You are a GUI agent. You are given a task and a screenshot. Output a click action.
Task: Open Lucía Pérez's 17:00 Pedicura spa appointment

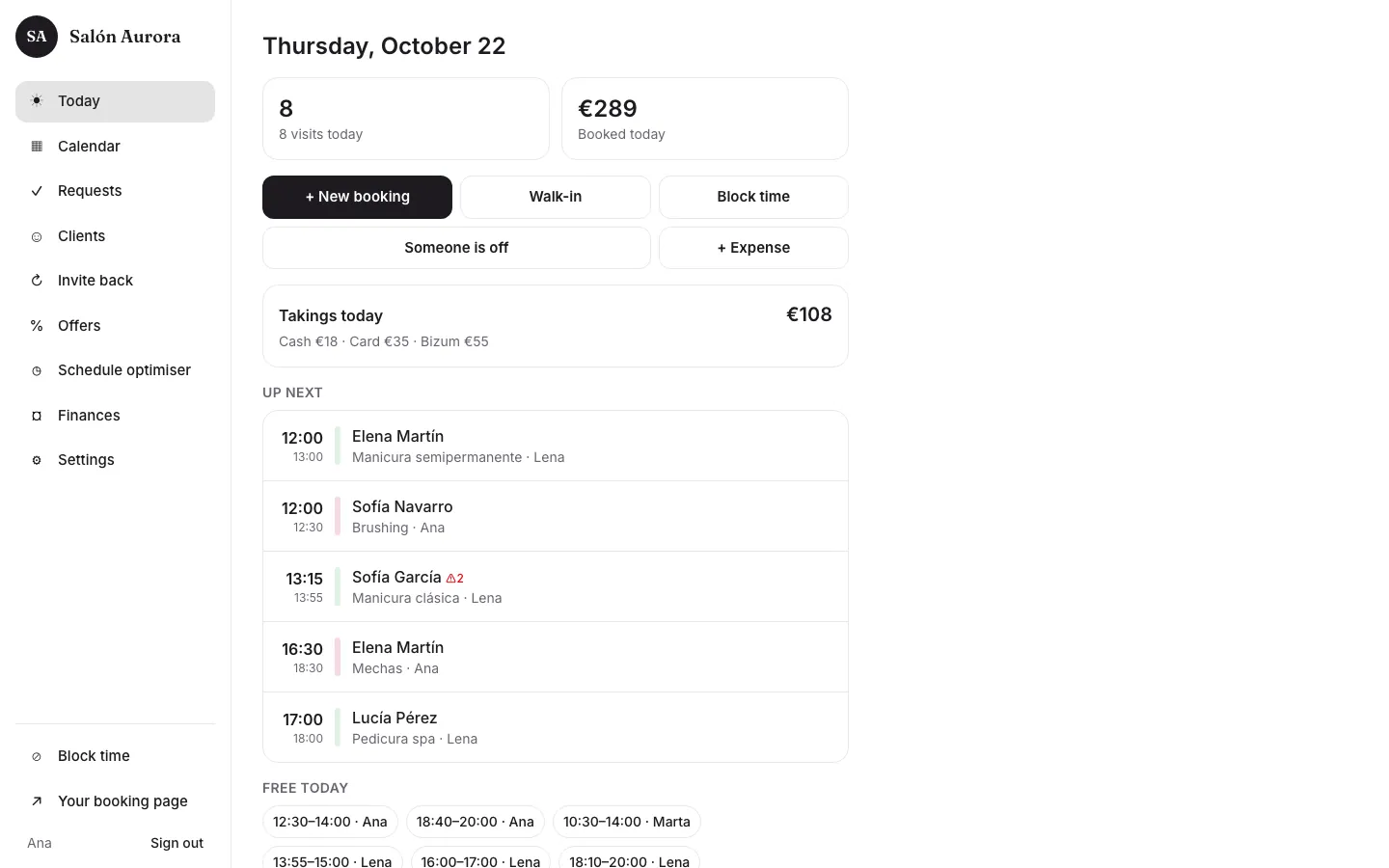[x=556, y=727]
